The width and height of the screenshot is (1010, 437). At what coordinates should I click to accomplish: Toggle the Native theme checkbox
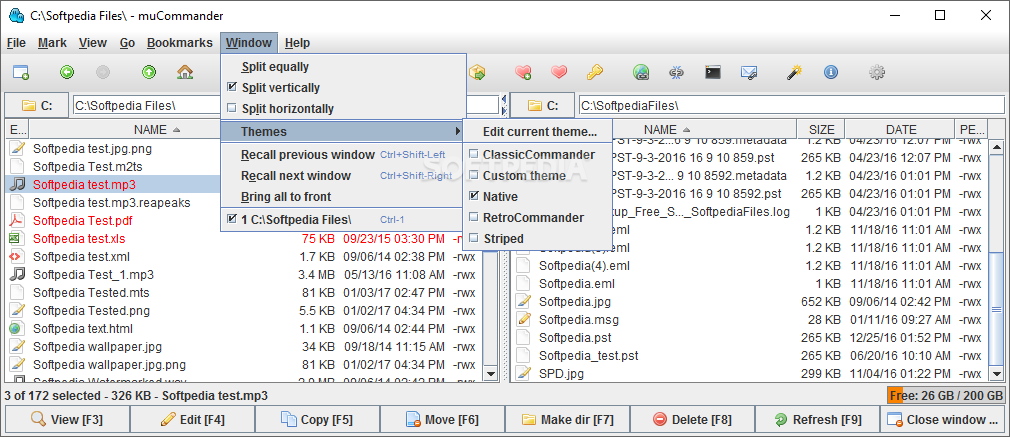click(x=474, y=197)
